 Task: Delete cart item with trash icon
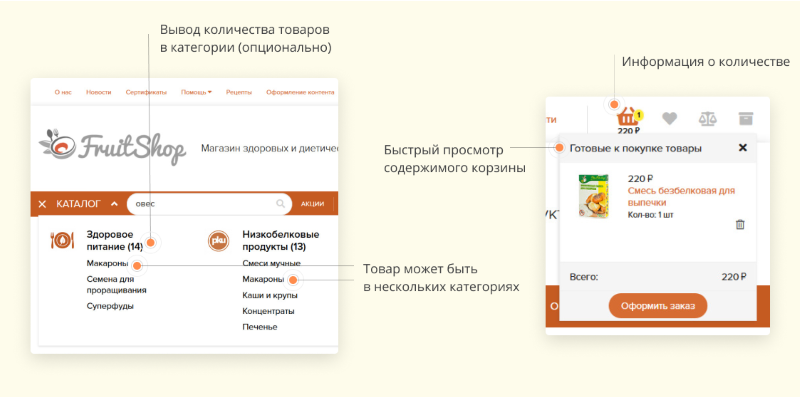coord(740,224)
